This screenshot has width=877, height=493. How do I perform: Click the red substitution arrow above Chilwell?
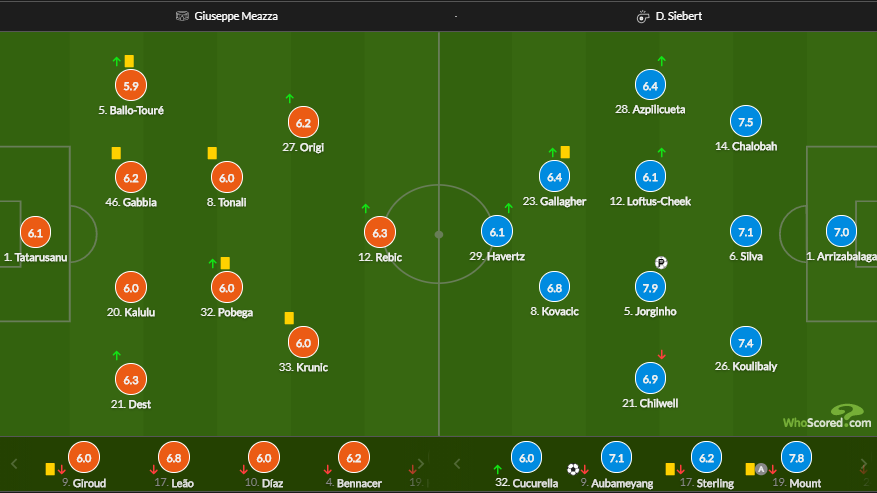coord(662,355)
